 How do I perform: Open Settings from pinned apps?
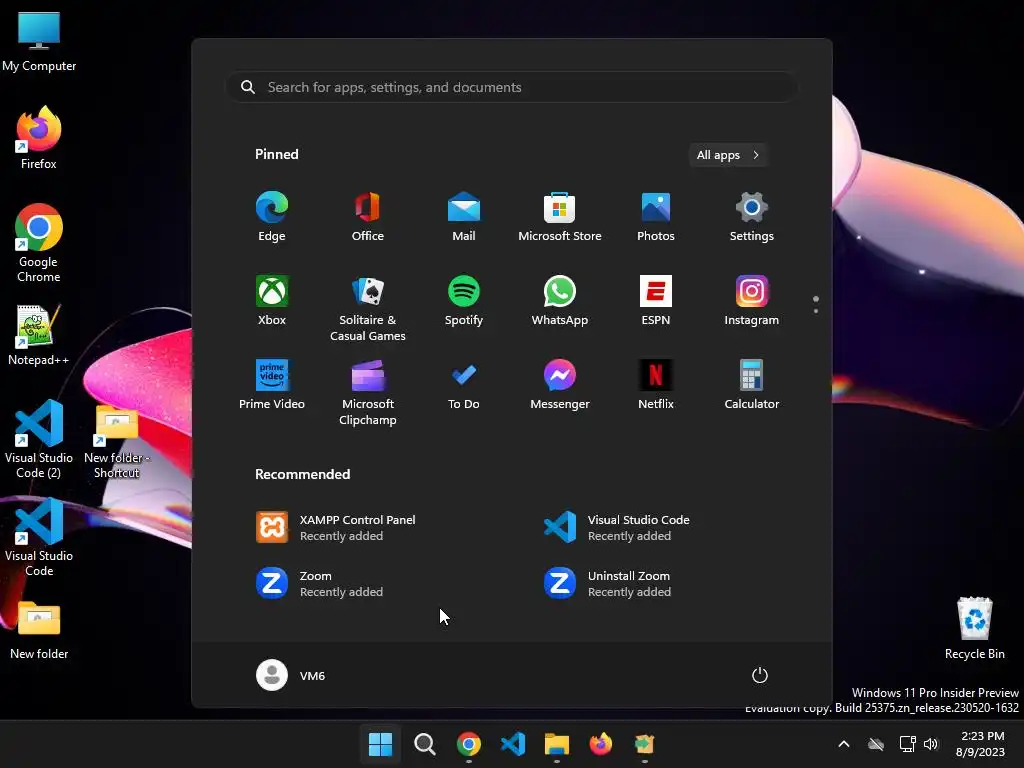point(752,217)
